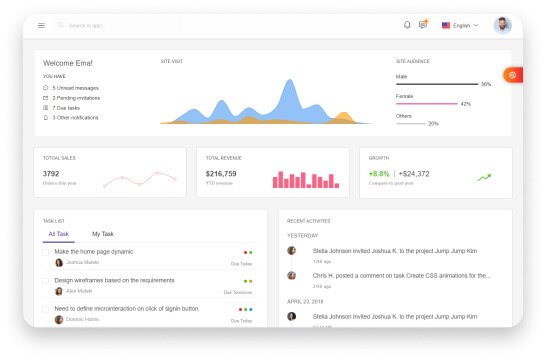
Task: Open 5 Unread messages
Action: coord(76,88)
